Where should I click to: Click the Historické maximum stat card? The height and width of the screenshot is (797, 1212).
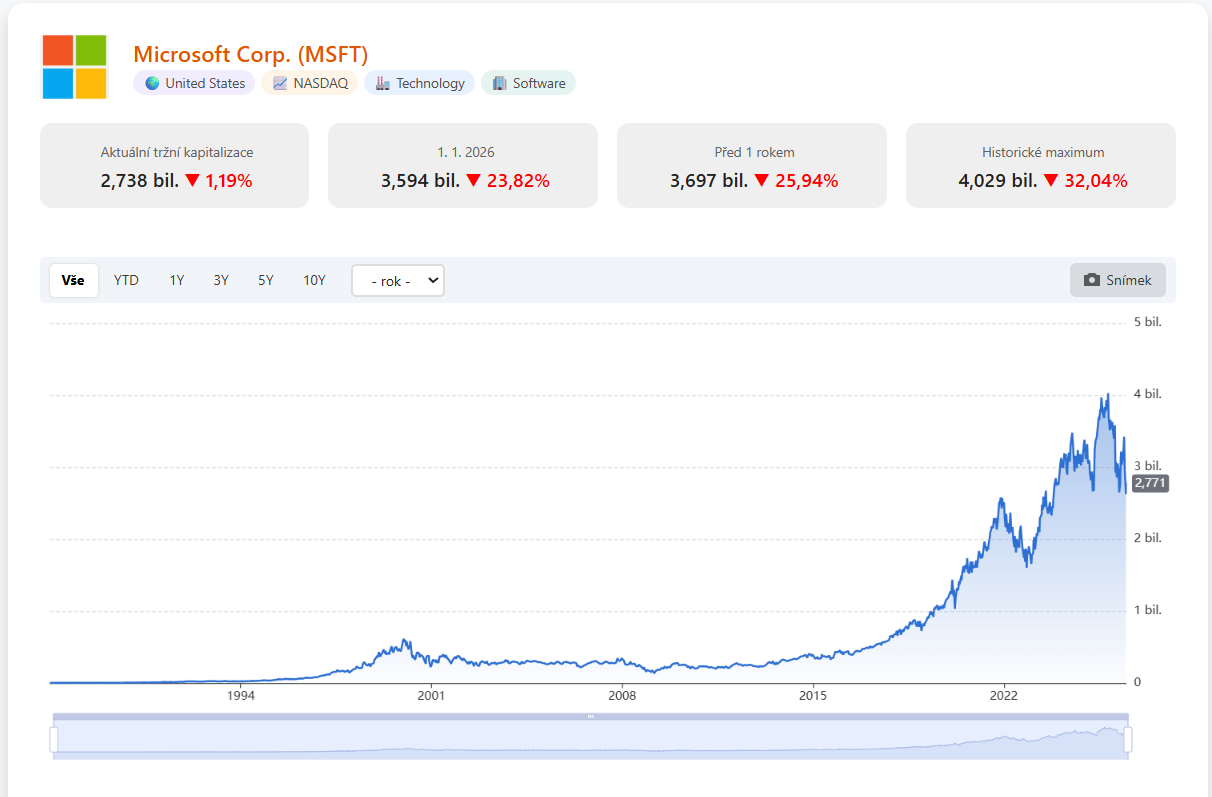tap(1041, 166)
